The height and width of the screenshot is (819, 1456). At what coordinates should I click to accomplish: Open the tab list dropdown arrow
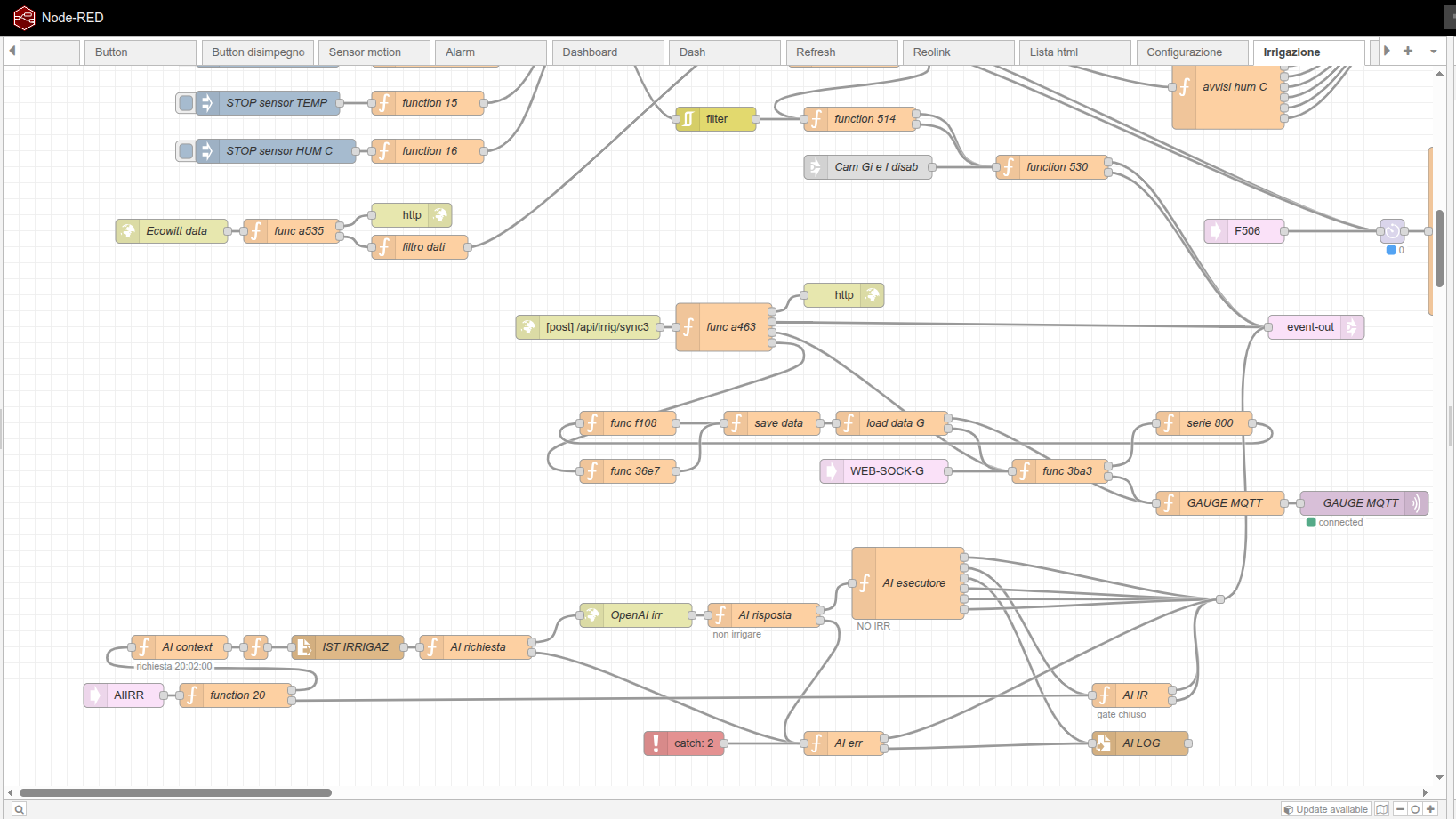pos(1434,52)
